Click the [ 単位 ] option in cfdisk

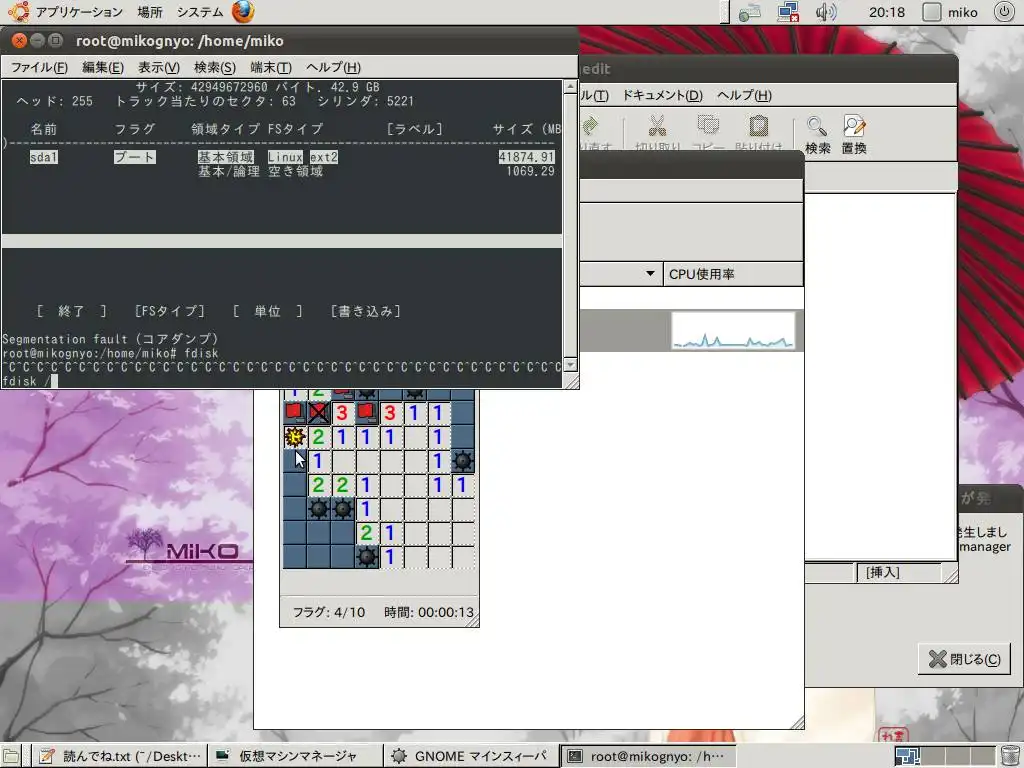click(268, 311)
